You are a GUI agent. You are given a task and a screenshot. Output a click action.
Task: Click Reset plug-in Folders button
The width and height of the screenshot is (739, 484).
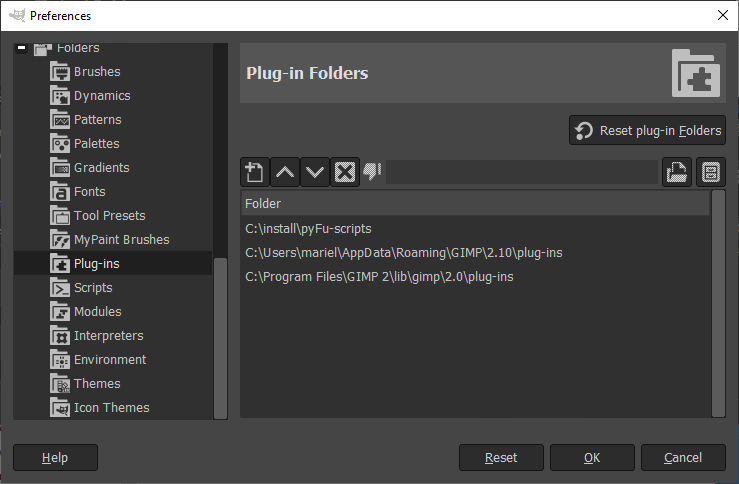click(647, 131)
